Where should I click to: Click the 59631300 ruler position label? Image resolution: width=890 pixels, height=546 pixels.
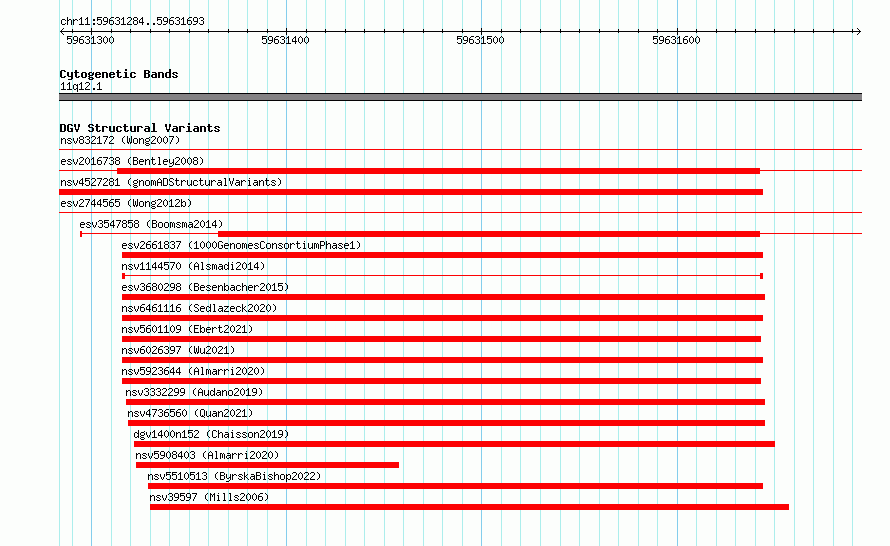[90, 40]
